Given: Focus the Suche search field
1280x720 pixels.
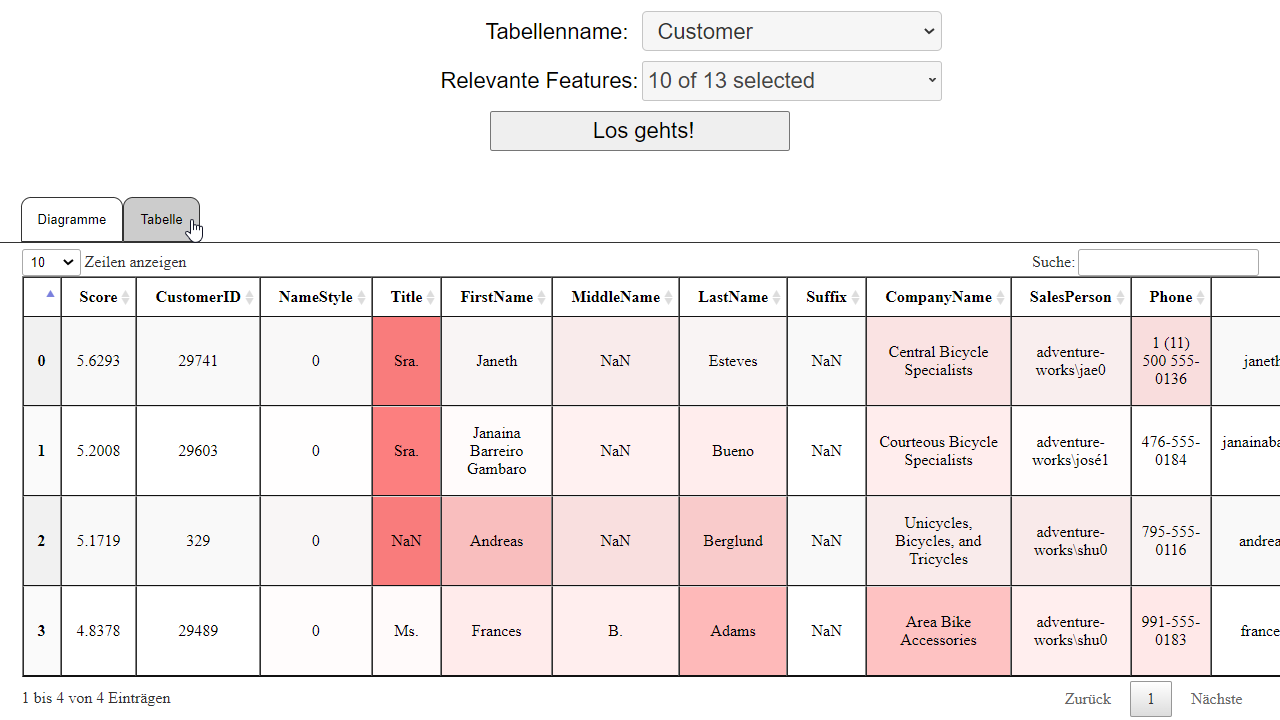Looking at the screenshot, I should point(1168,262).
